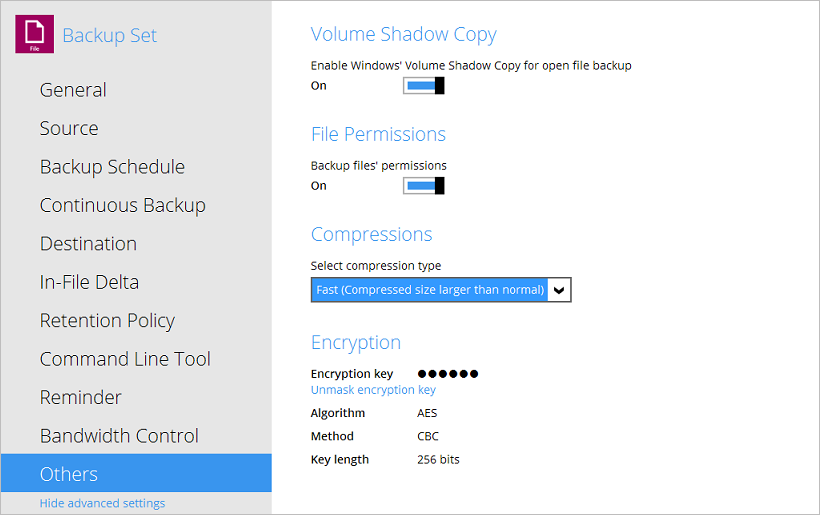This screenshot has width=820, height=515.
Task: Go to Command Line Tool section
Action: pos(125,359)
